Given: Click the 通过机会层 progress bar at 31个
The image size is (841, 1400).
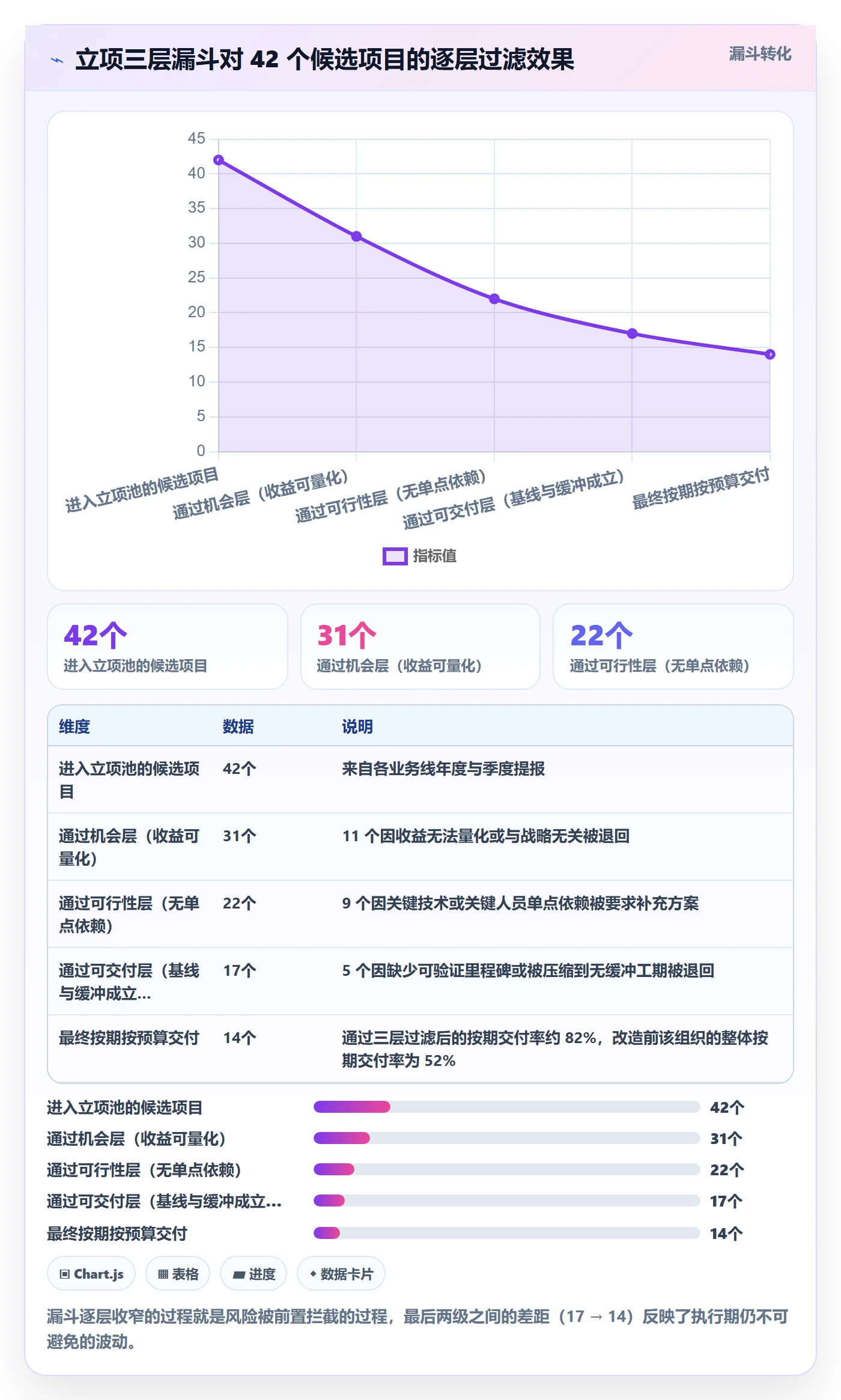Looking at the screenshot, I should pyautogui.click(x=506, y=1138).
